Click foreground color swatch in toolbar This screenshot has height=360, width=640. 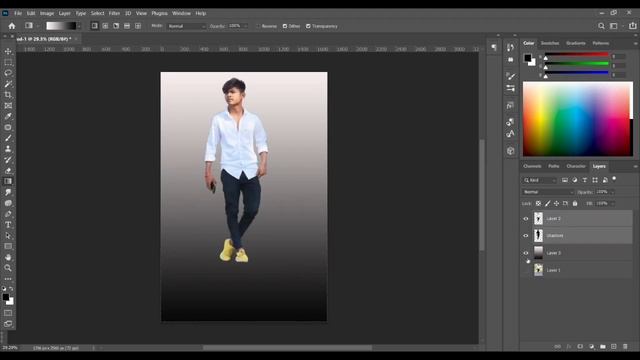pyautogui.click(x=6, y=297)
